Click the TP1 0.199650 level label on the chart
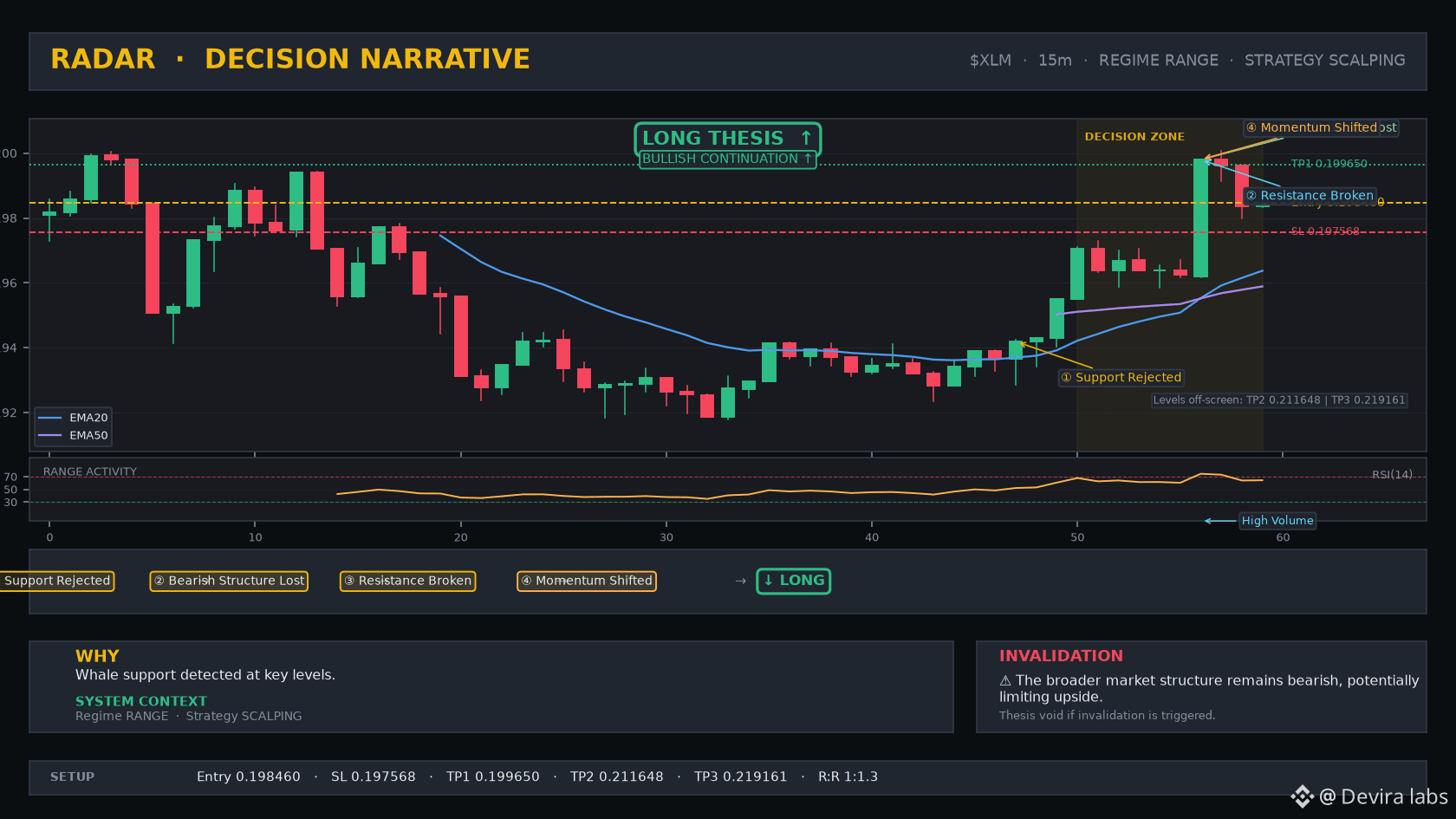Viewport: 1456px width, 819px height. tap(1329, 164)
